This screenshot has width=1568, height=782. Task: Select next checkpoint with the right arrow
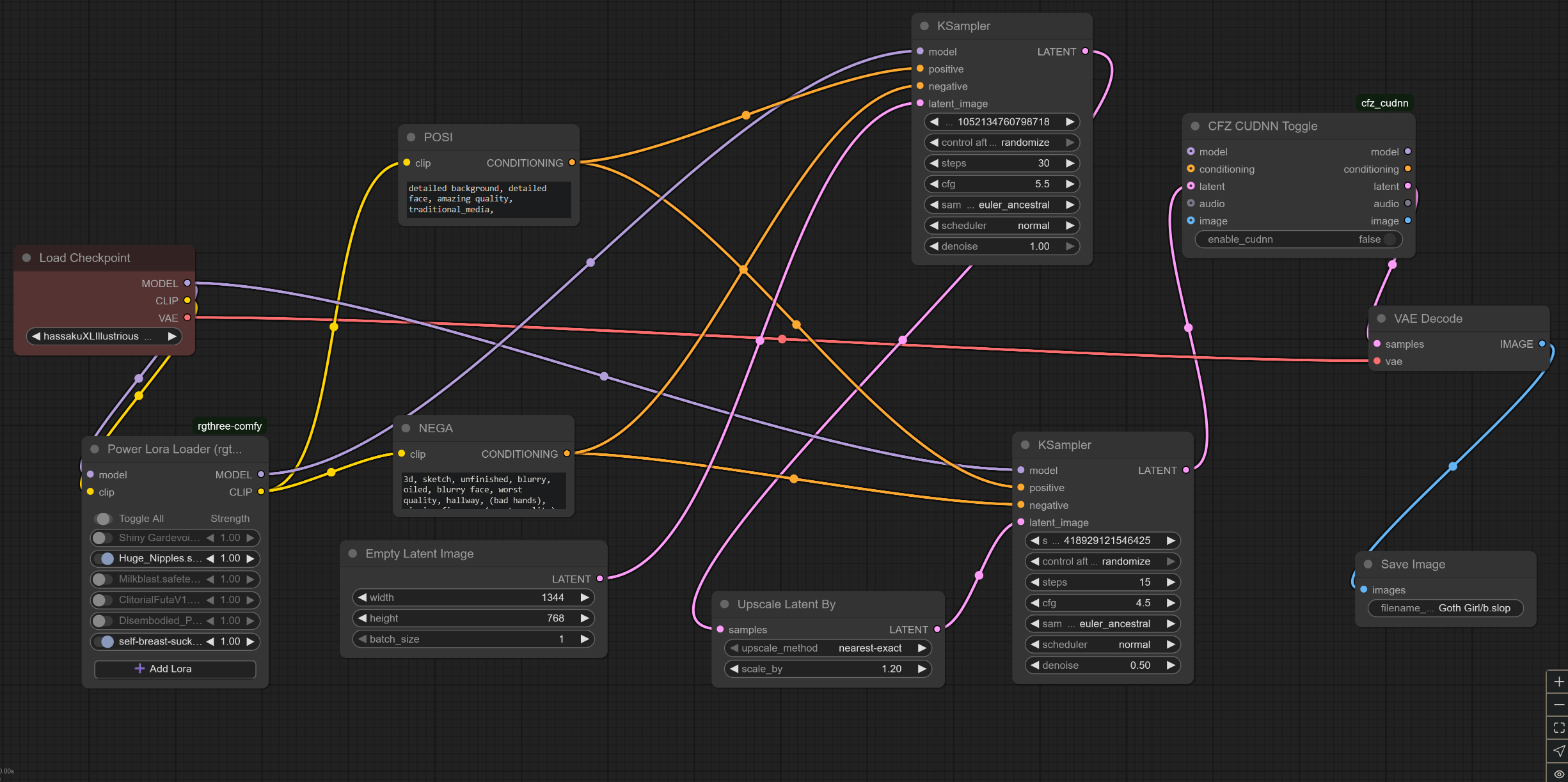coord(171,336)
